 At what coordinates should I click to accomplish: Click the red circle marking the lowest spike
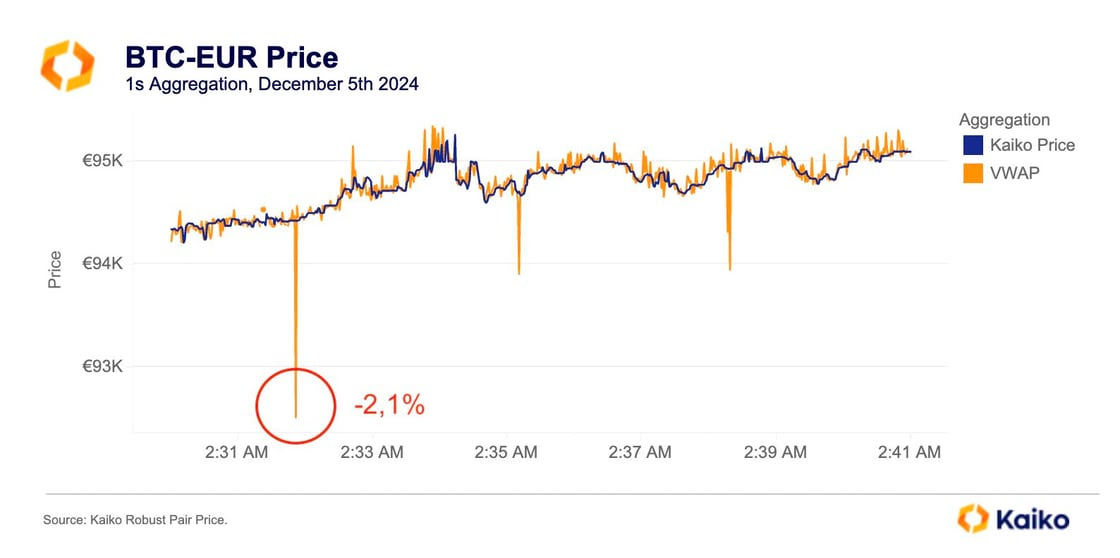pyautogui.click(x=296, y=405)
